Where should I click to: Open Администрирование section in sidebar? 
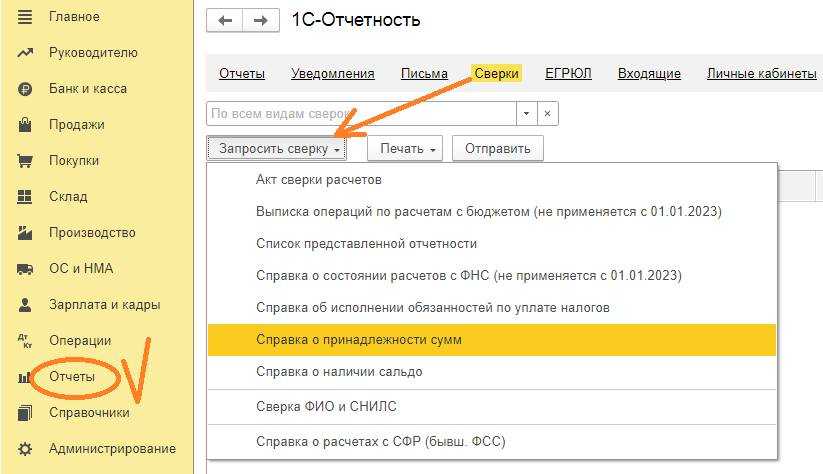[x=112, y=449]
